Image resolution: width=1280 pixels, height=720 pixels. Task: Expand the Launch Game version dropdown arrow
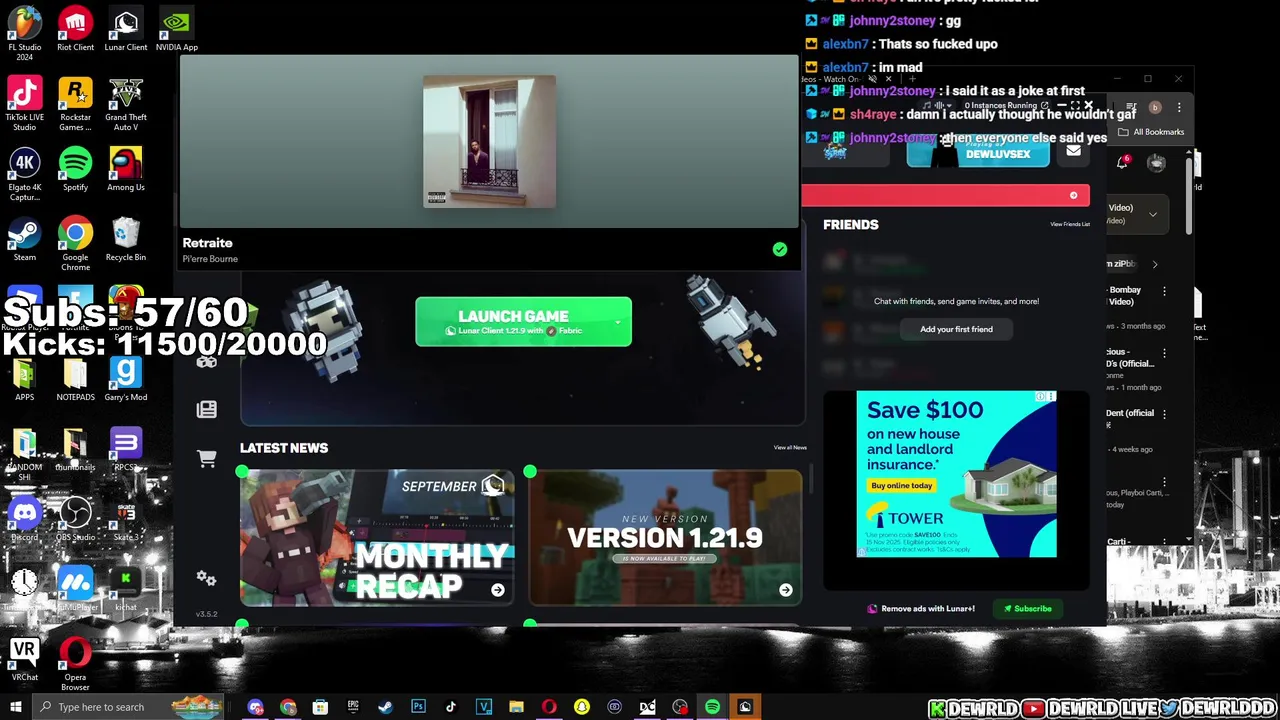[x=617, y=322]
